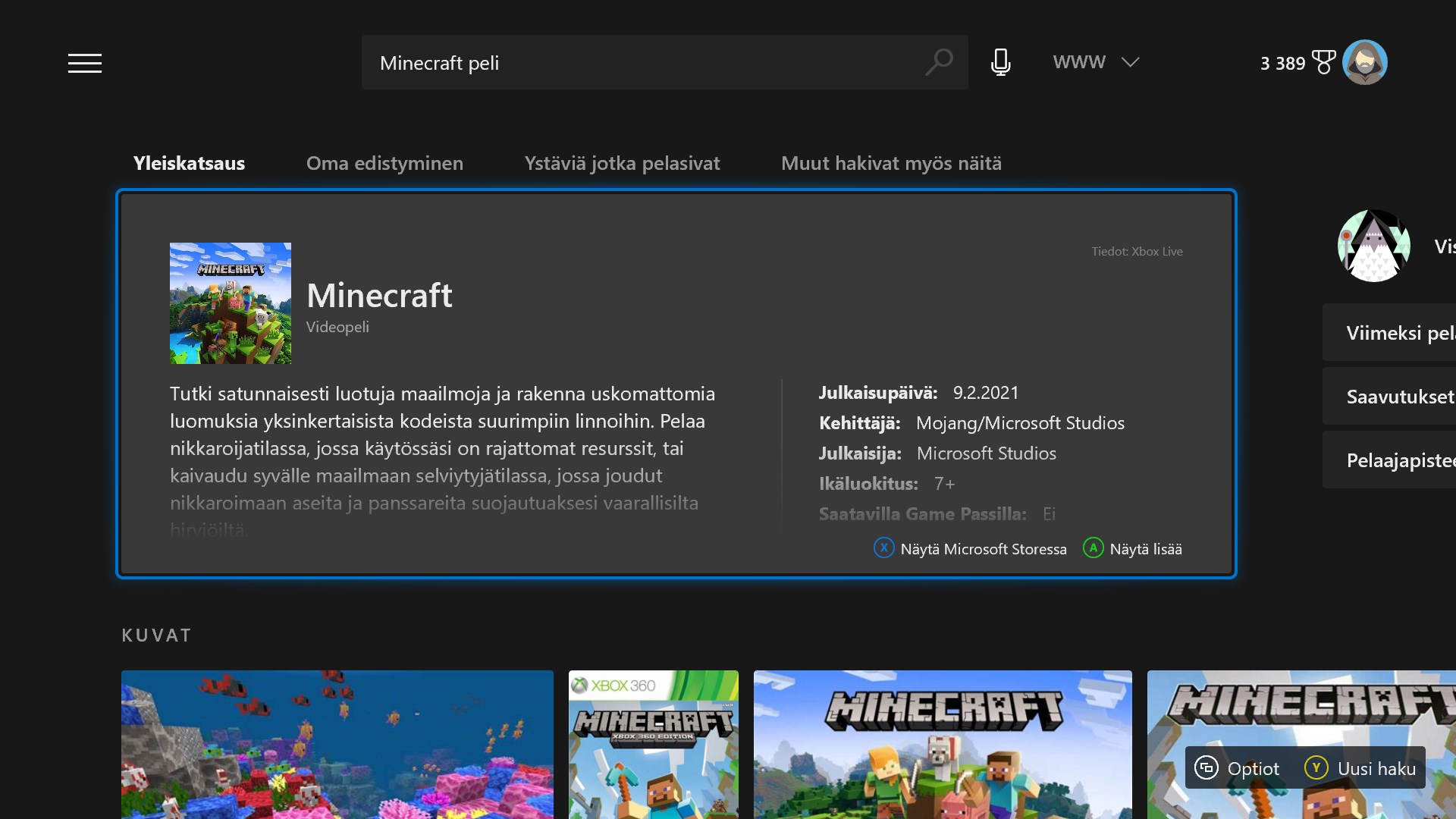Click the search magnifier icon
1456x819 pixels.
[939, 62]
